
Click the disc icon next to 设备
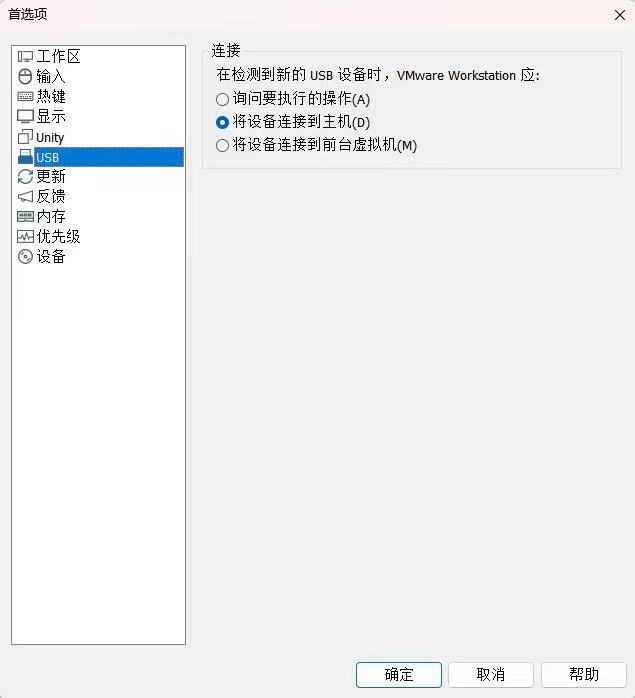(25, 257)
